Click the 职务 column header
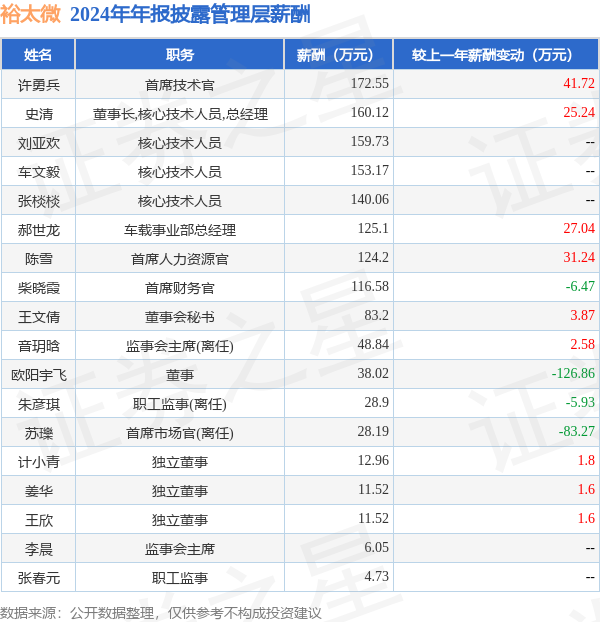The height and width of the screenshot is (622, 600). 180,54
